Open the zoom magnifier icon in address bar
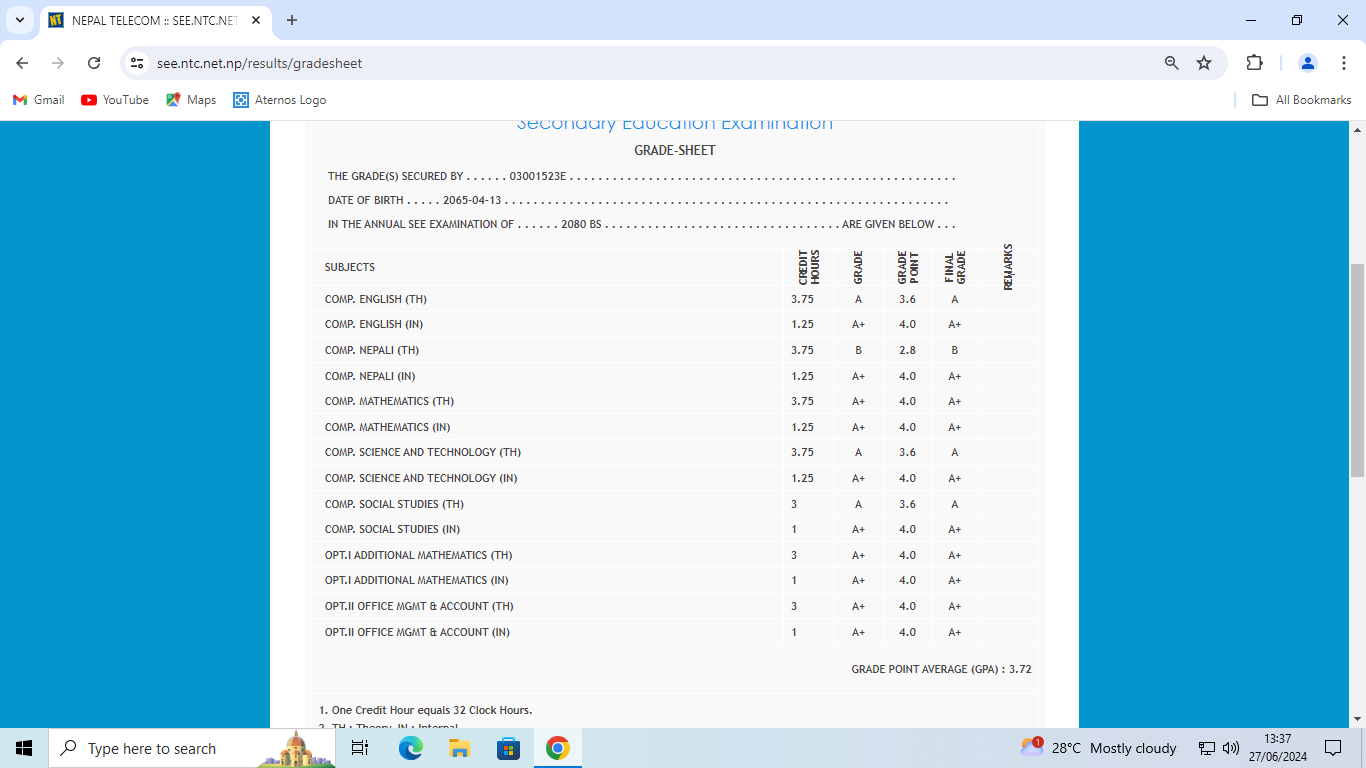Viewport: 1366px width, 768px height. click(x=1172, y=63)
